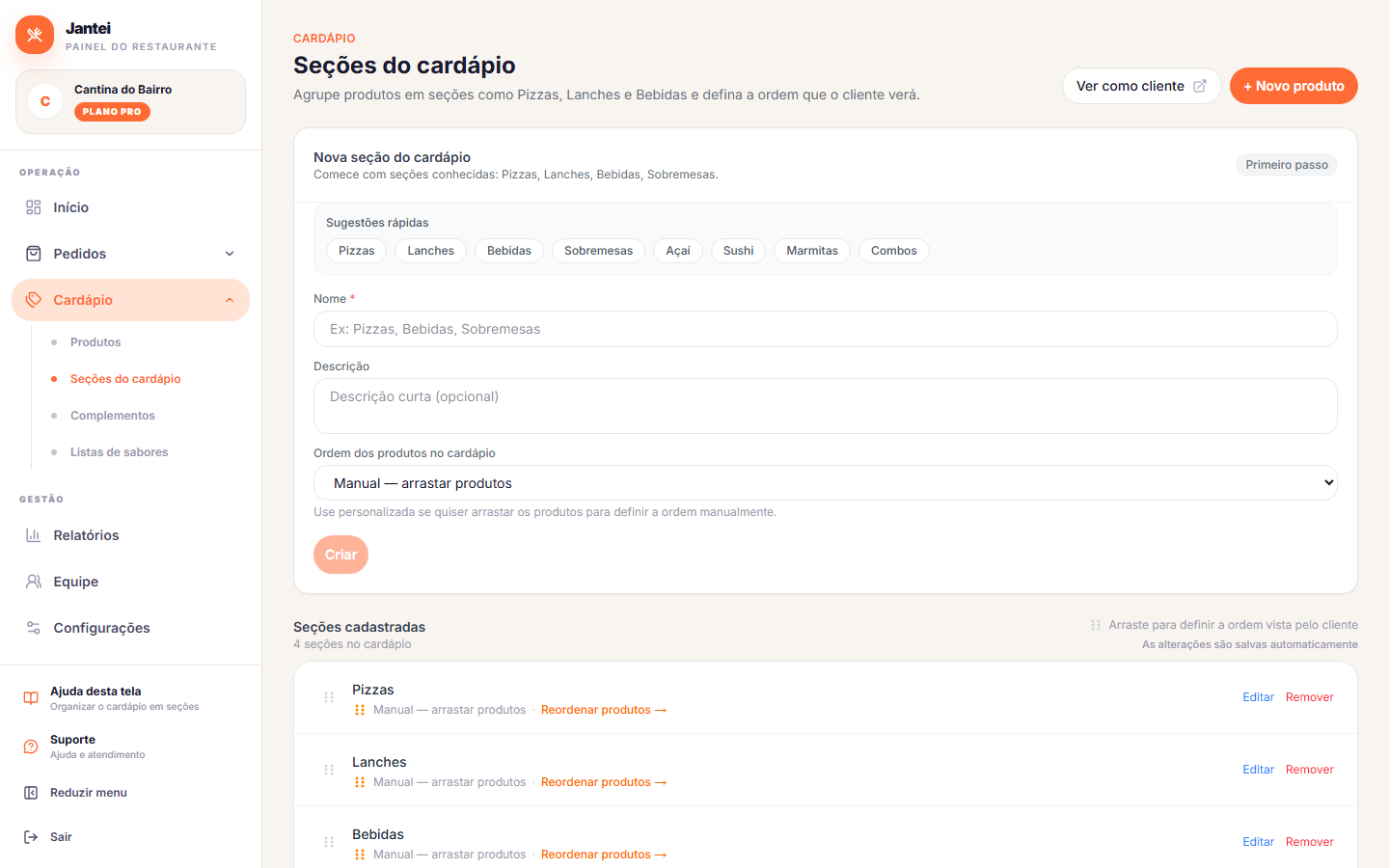The height and width of the screenshot is (868, 1389).
Task: Choose the Sushi quick suggestion chip
Action: [739, 251]
